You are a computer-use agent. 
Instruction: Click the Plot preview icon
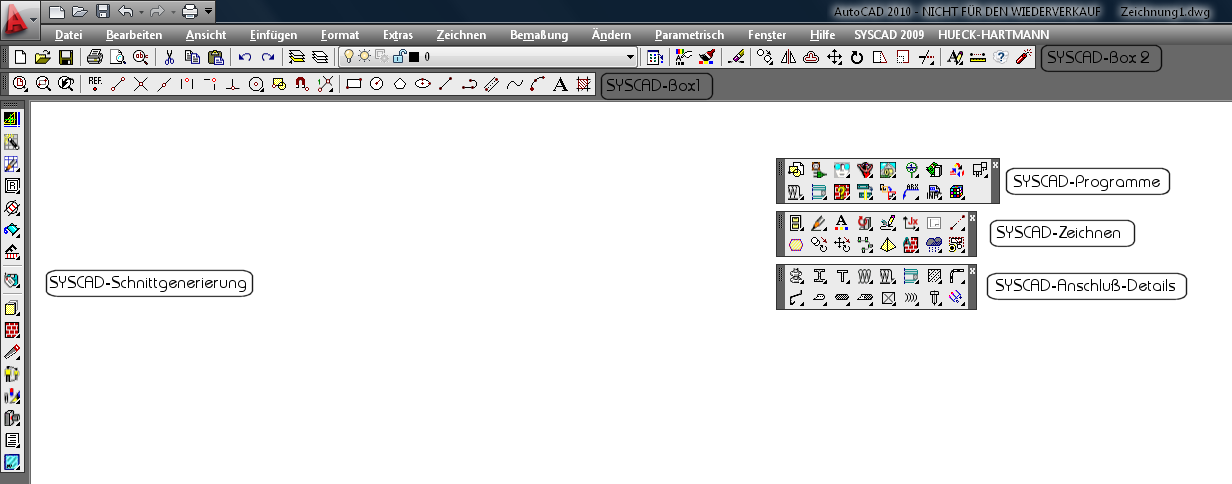pos(117,57)
